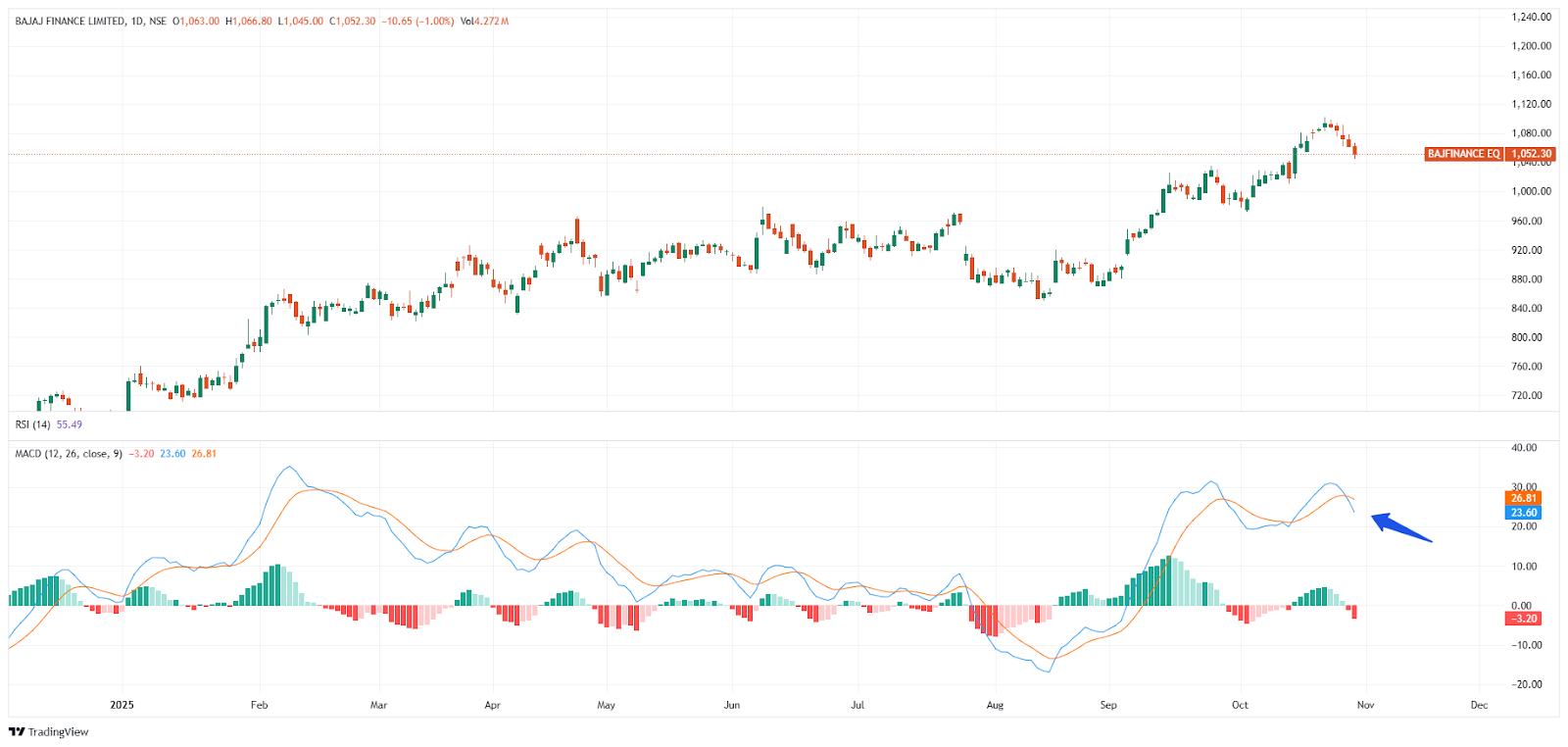Click the -10.65 (-1.00%) change value
The image size is (1568, 747).
(417, 22)
